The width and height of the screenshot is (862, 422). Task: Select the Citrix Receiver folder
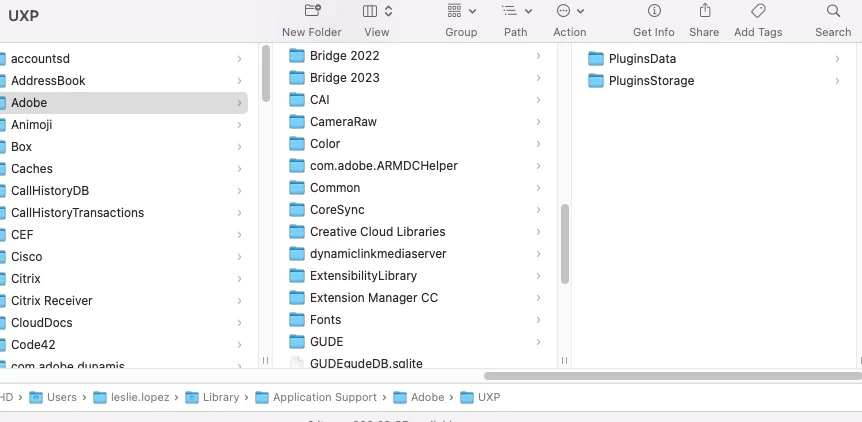(x=124, y=301)
